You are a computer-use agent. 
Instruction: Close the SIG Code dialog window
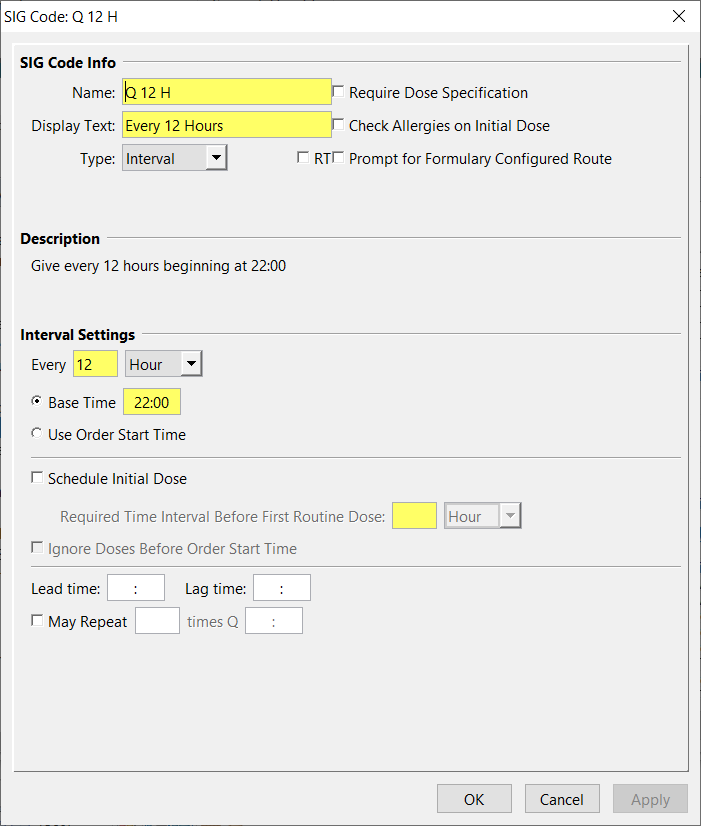pos(679,17)
